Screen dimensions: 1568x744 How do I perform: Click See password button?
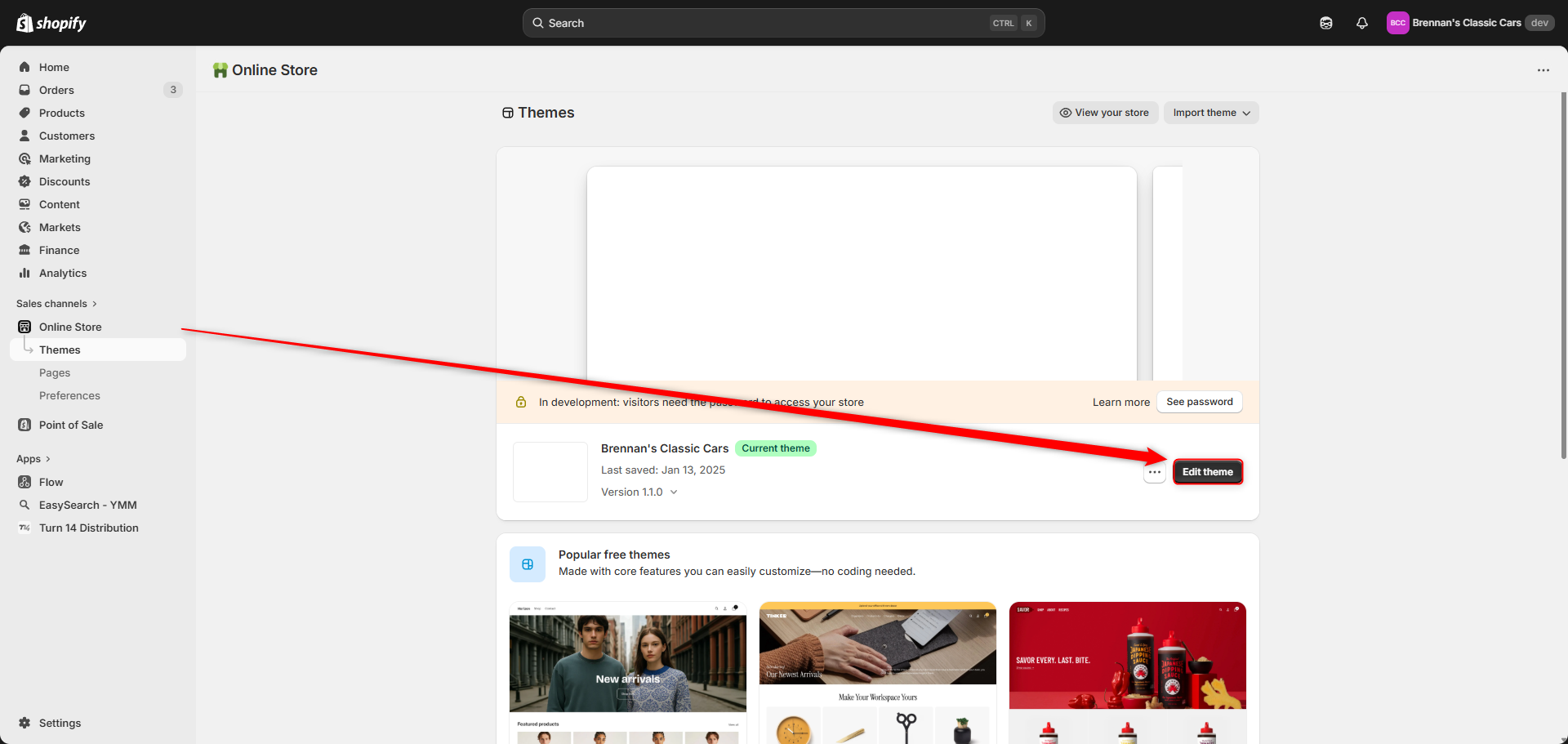[1200, 402]
